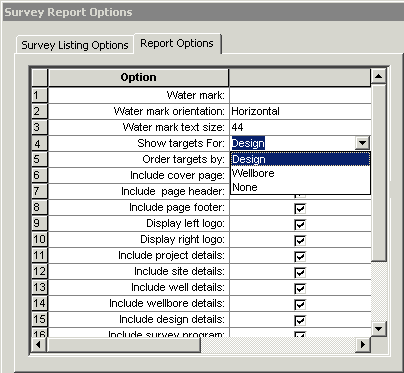Click the vertical scrollbar thumb
Viewport: 404px width, 373px height.
tap(378, 173)
